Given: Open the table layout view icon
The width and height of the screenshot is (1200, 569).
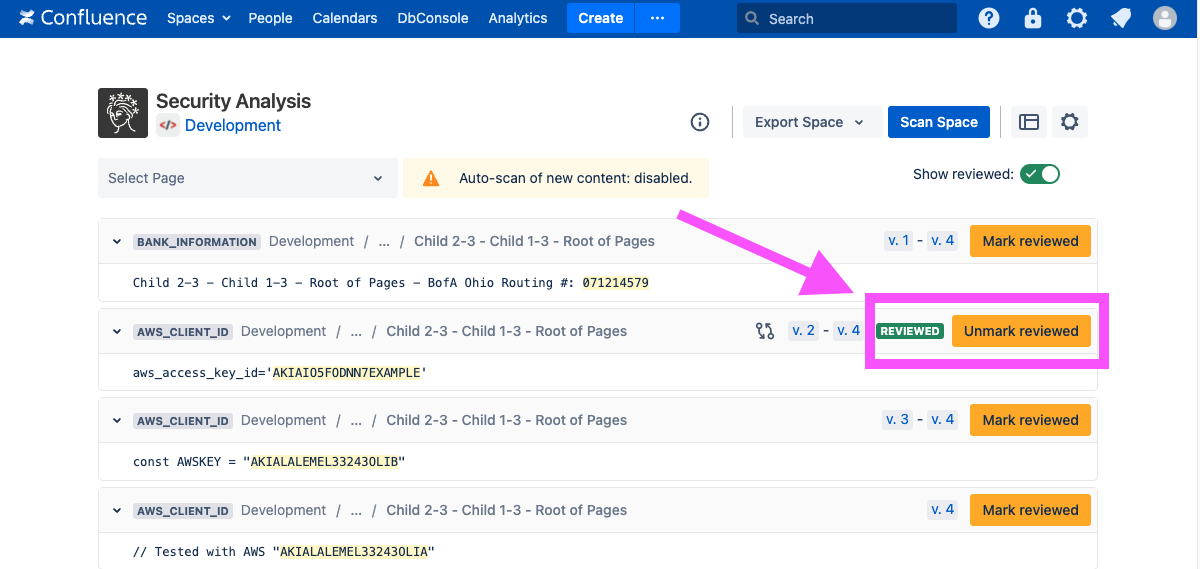Looking at the screenshot, I should coord(1029,122).
